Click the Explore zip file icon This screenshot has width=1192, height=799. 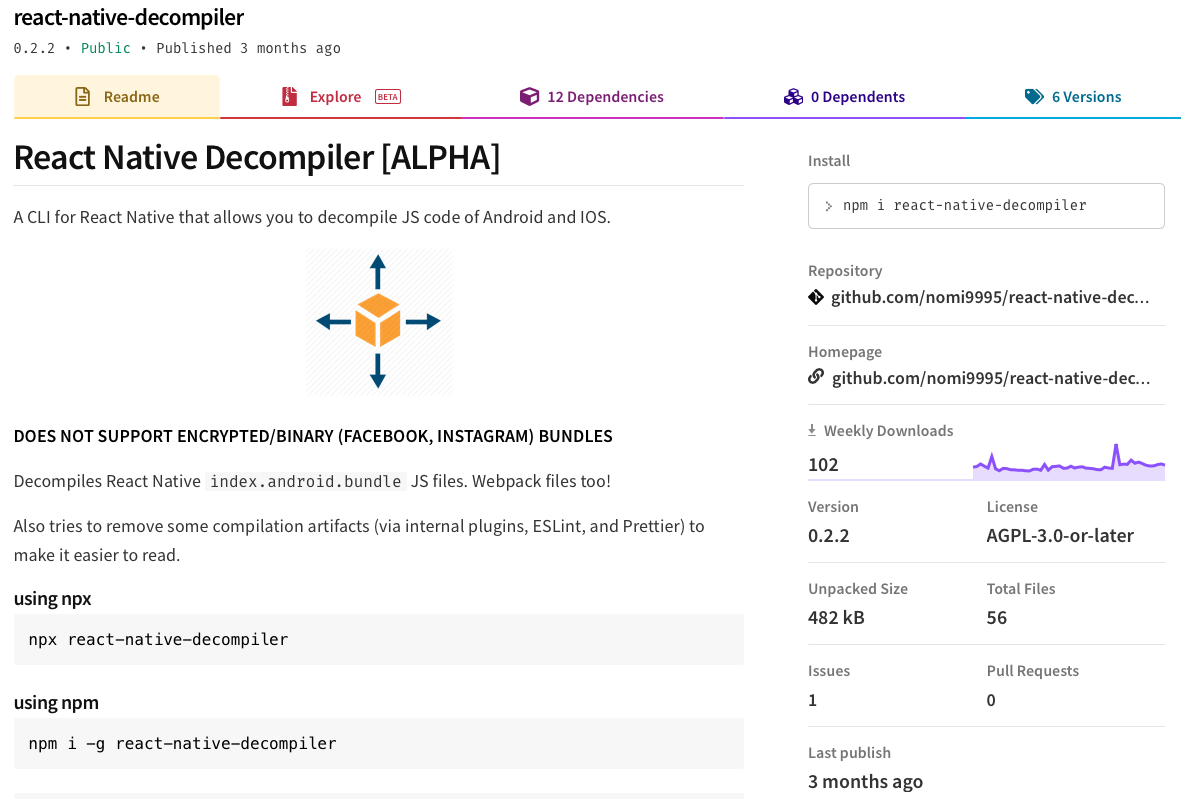pyautogui.click(x=290, y=97)
